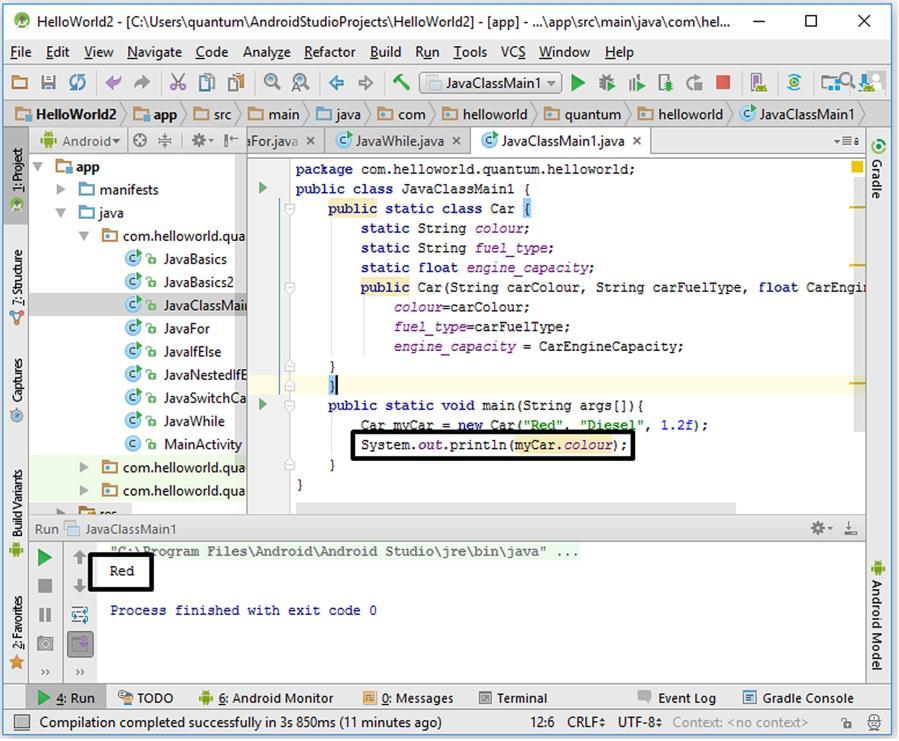The height and width of the screenshot is (741, 899).
Task: Toggle tool window bars in the status bar corner
Action: (x=21, y=722)
